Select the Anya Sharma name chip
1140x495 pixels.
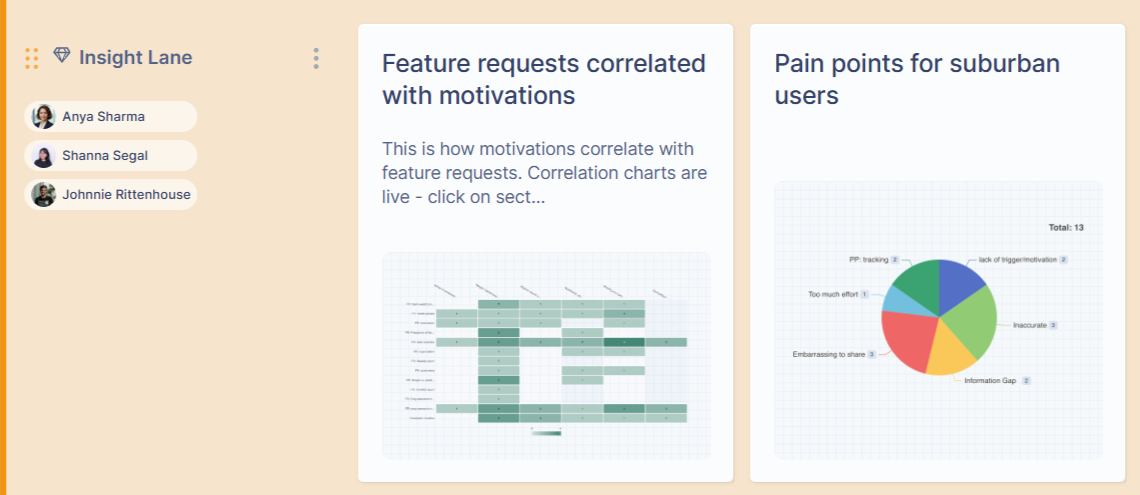tap(110, 117)
